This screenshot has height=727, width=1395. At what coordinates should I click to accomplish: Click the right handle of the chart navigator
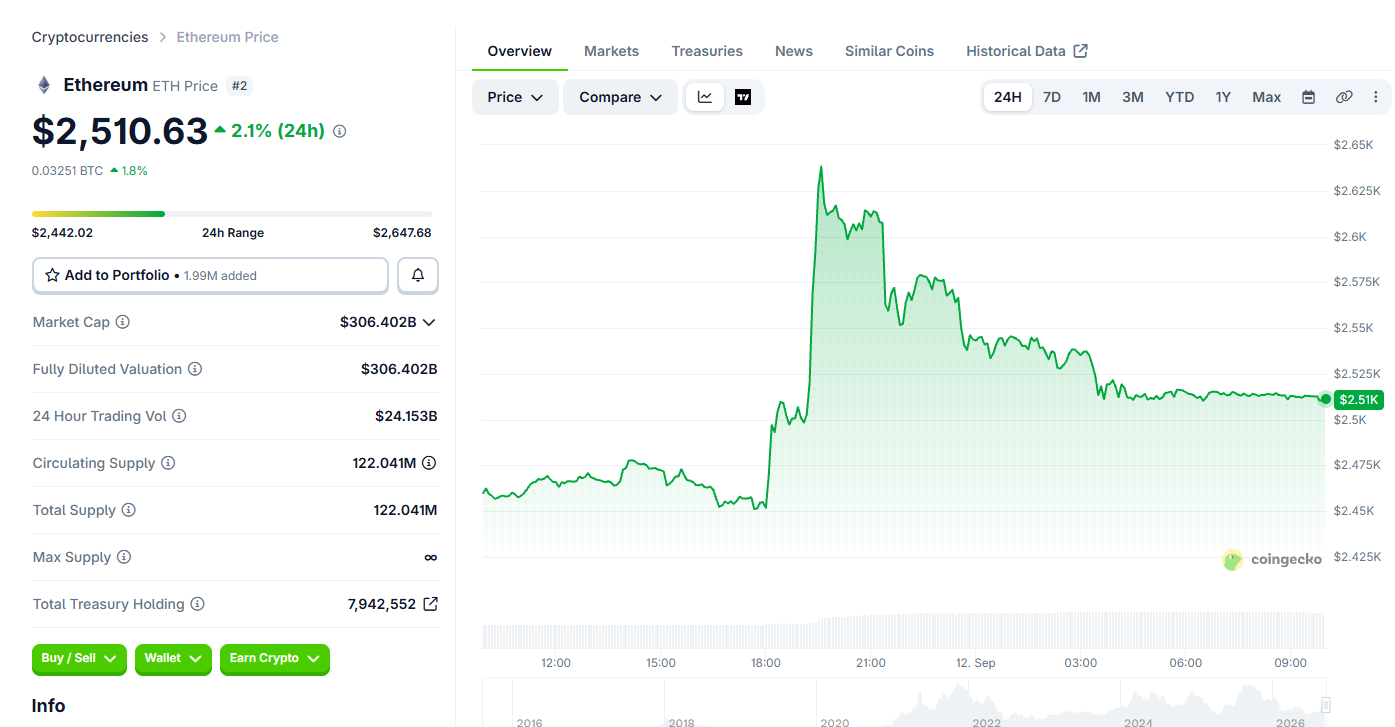[1326, 704]
